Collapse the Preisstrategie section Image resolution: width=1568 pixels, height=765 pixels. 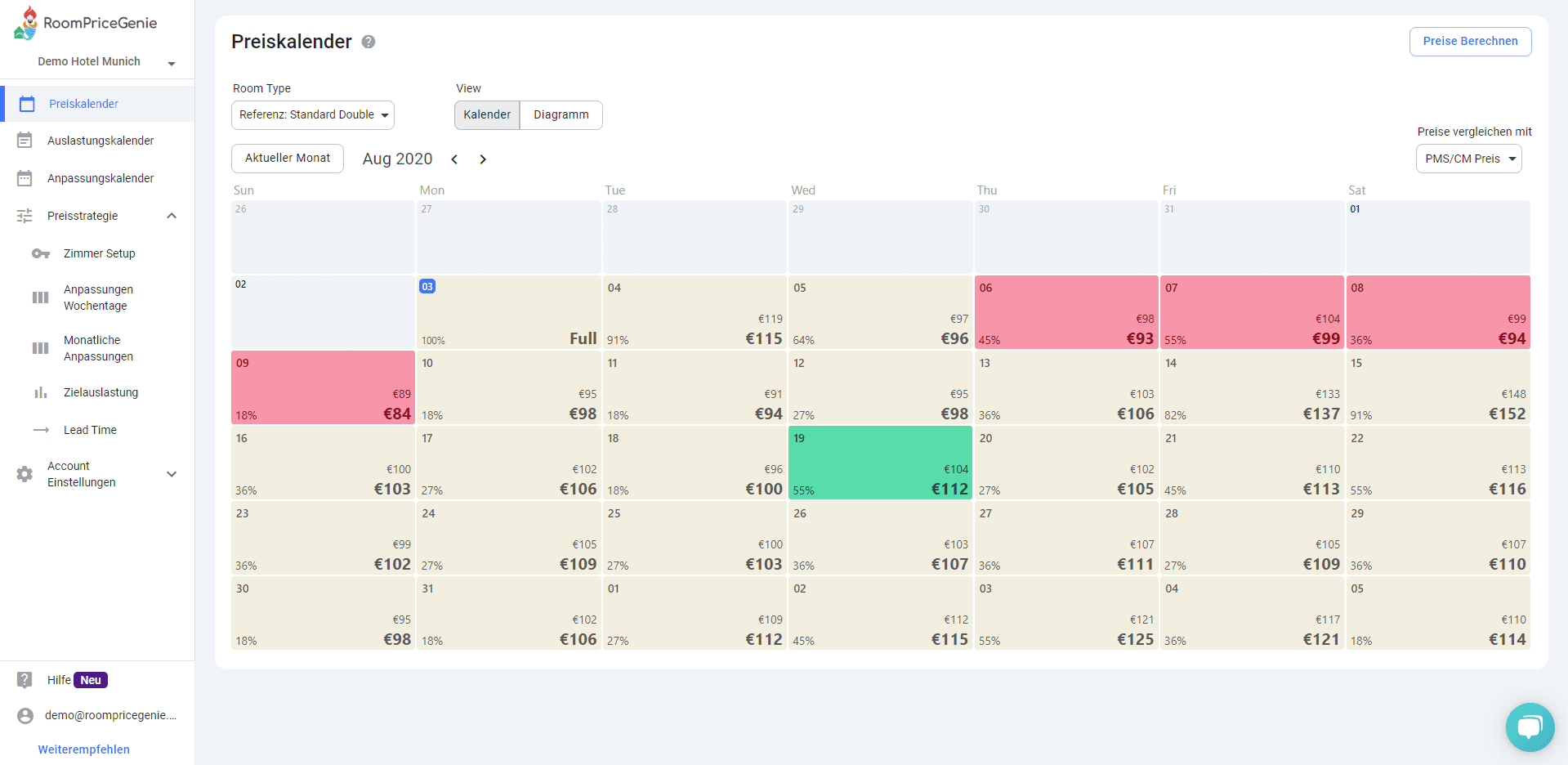click(172, 216)
